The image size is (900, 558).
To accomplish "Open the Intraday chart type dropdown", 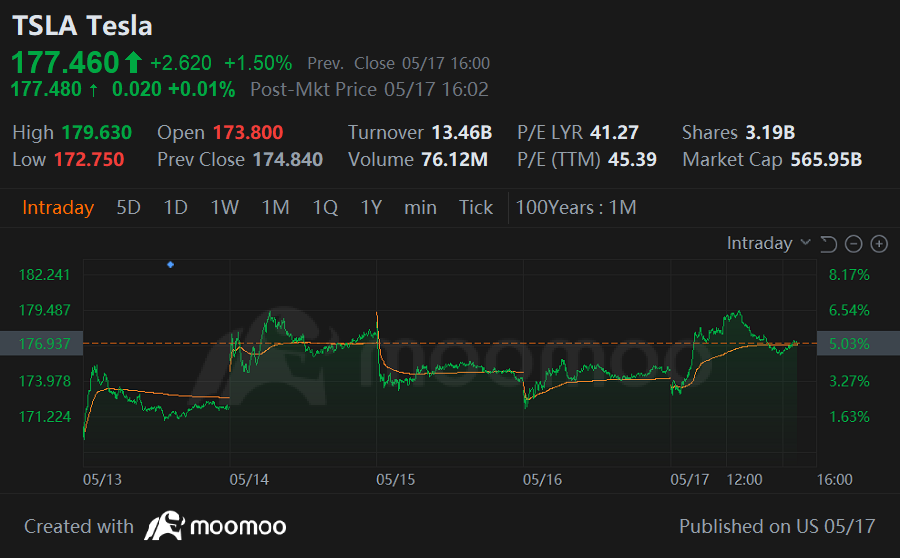I will pyautogui.click(x=769, y=243).
